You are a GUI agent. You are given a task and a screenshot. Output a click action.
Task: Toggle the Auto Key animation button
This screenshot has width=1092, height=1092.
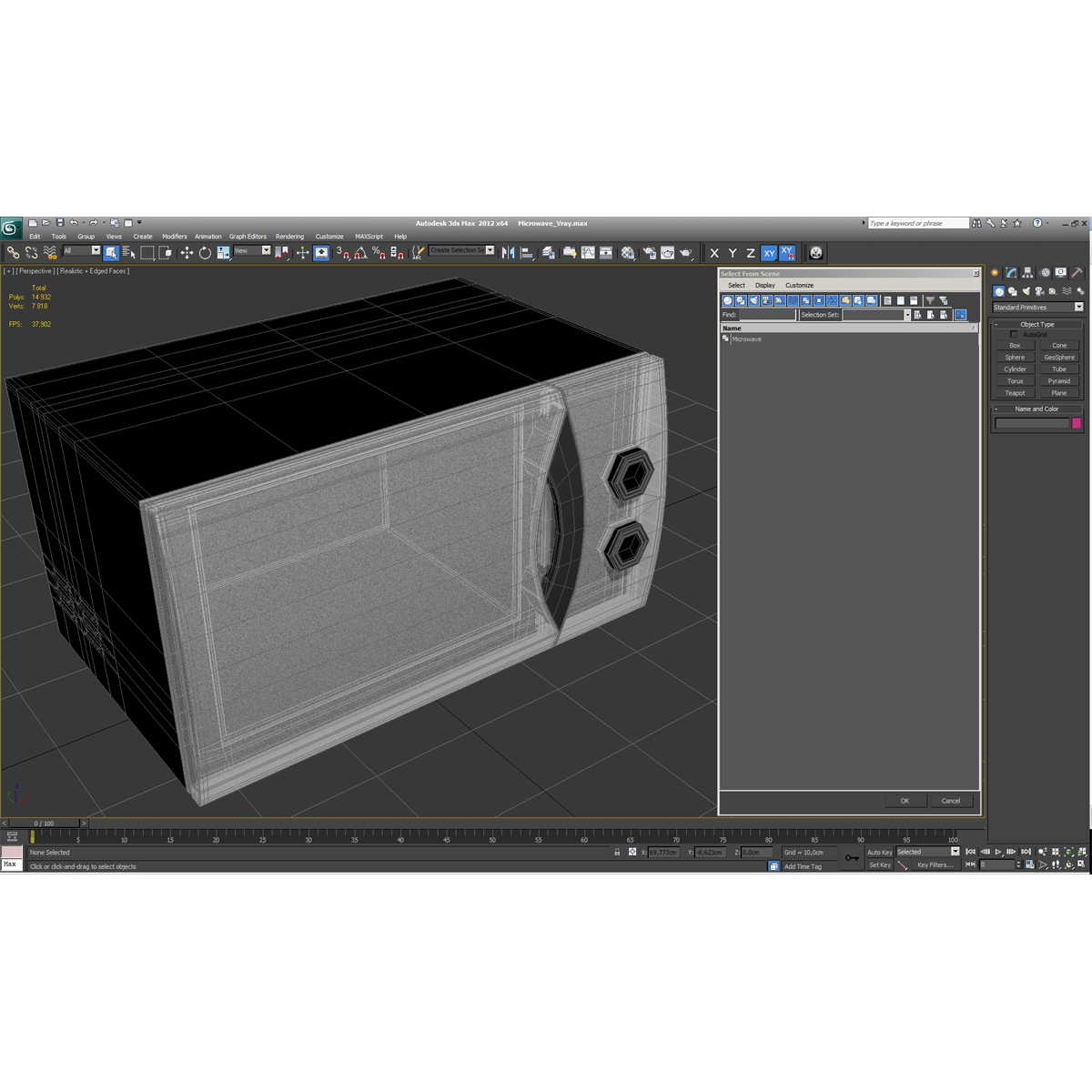(x=879, y=852)
